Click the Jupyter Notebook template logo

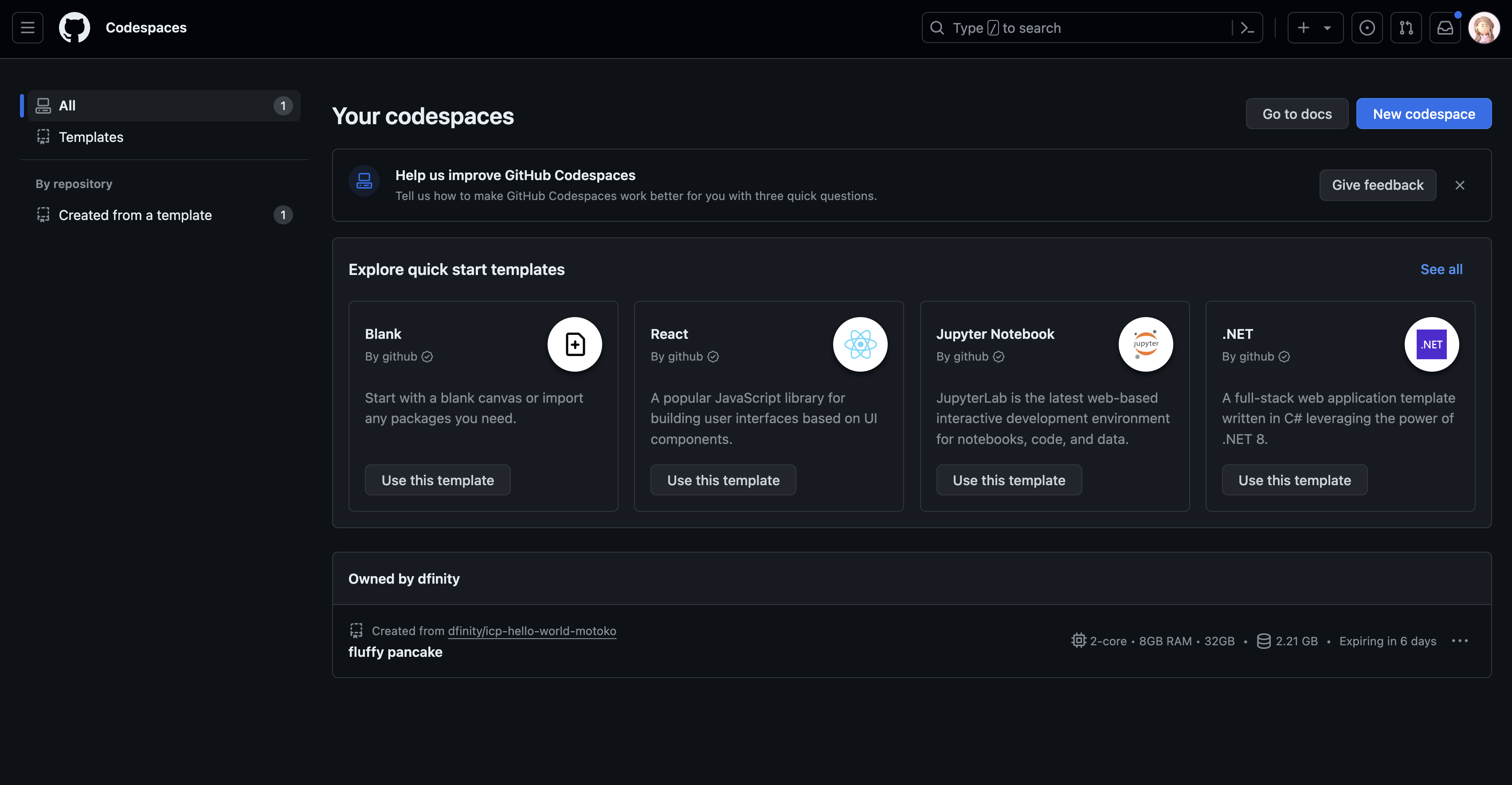tap(1146, 345)
